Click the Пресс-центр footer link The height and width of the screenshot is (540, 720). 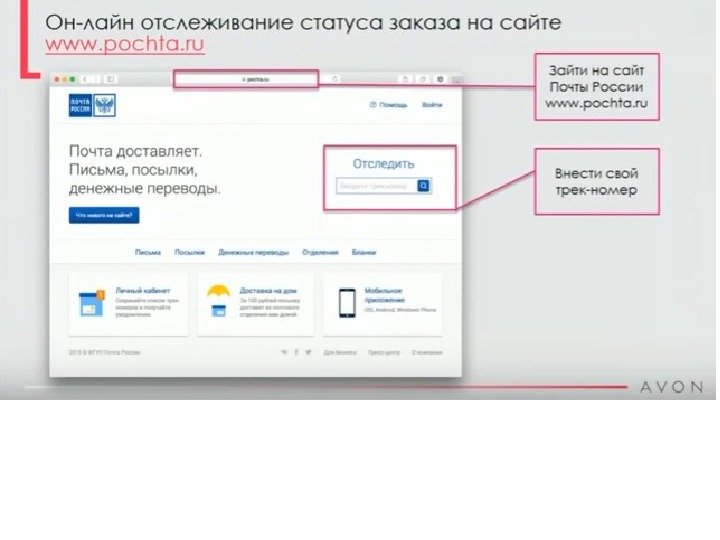tap(384, 353)
